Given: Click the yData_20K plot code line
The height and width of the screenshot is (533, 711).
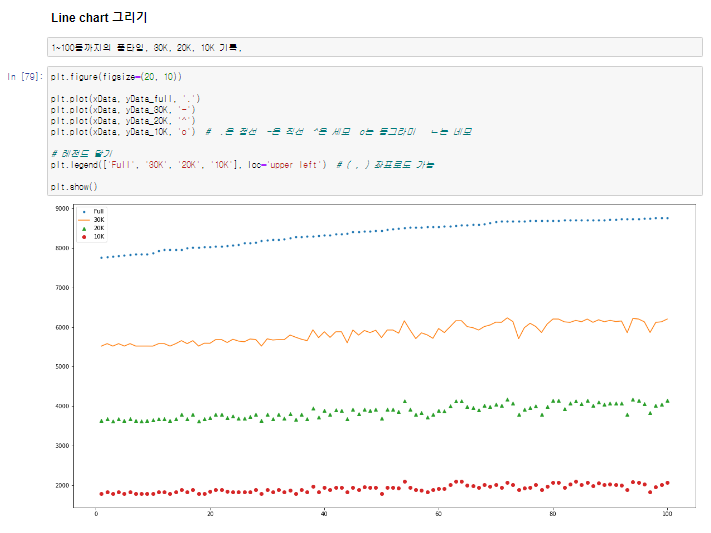Looking at the screenshot, I should coord(123,121).
